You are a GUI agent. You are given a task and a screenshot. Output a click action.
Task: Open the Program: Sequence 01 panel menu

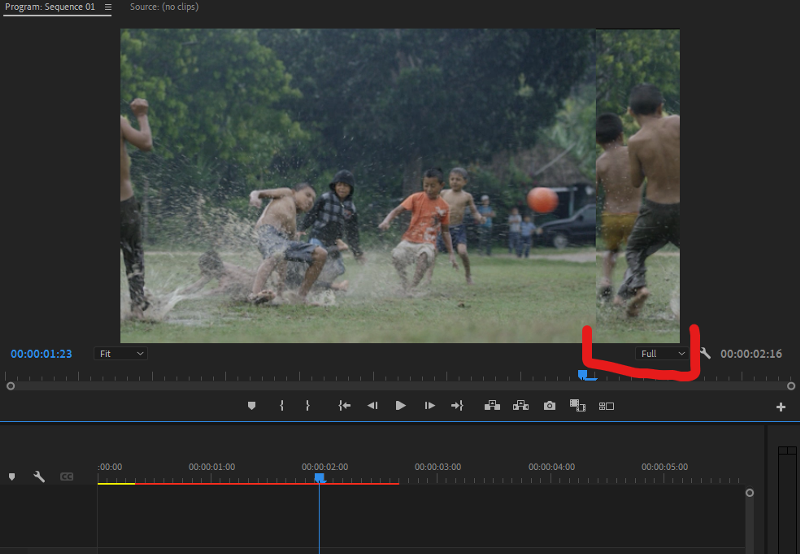tap(108, 7)
